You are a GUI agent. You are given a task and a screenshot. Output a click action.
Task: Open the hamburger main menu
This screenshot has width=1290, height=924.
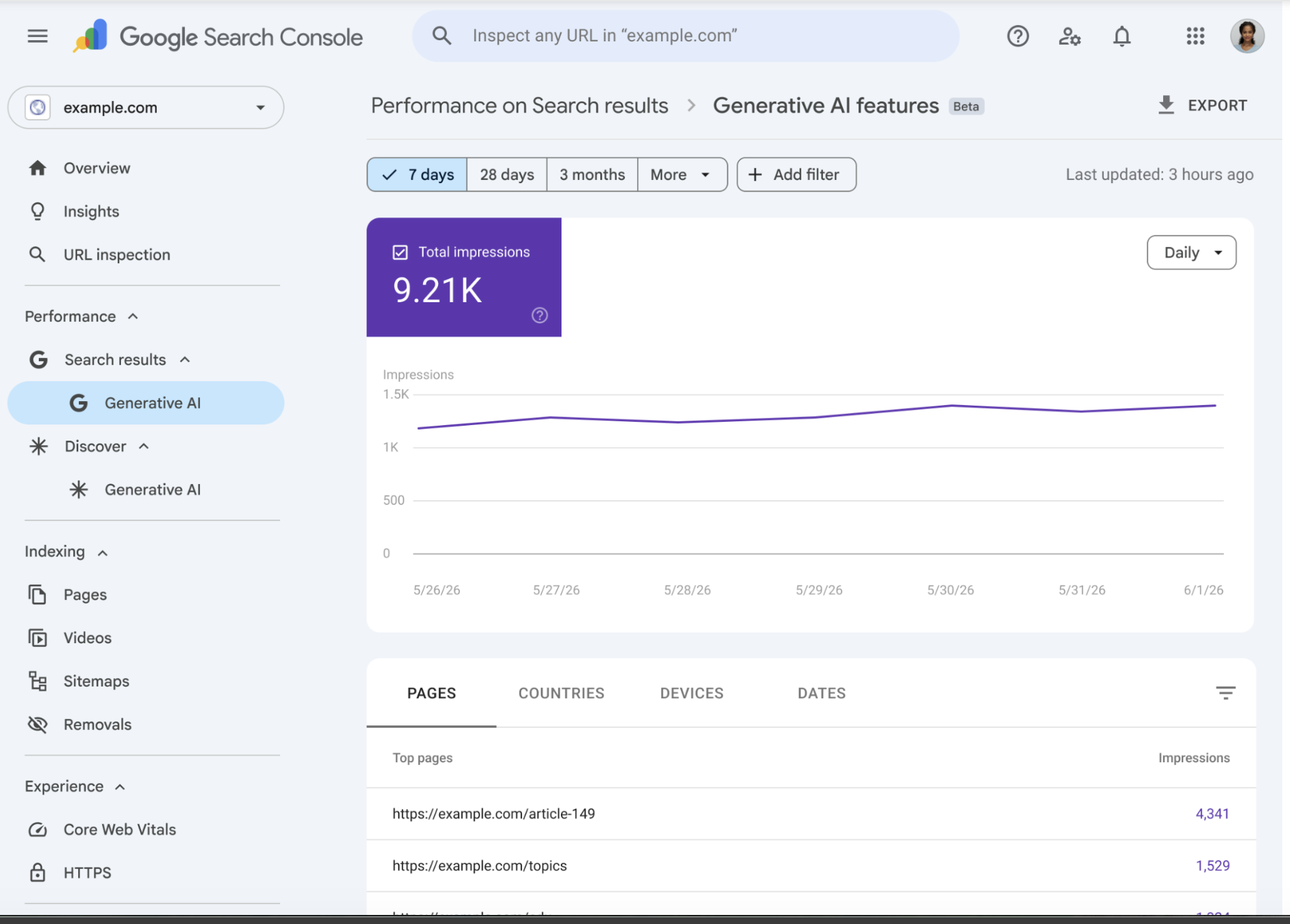(38, 36)
